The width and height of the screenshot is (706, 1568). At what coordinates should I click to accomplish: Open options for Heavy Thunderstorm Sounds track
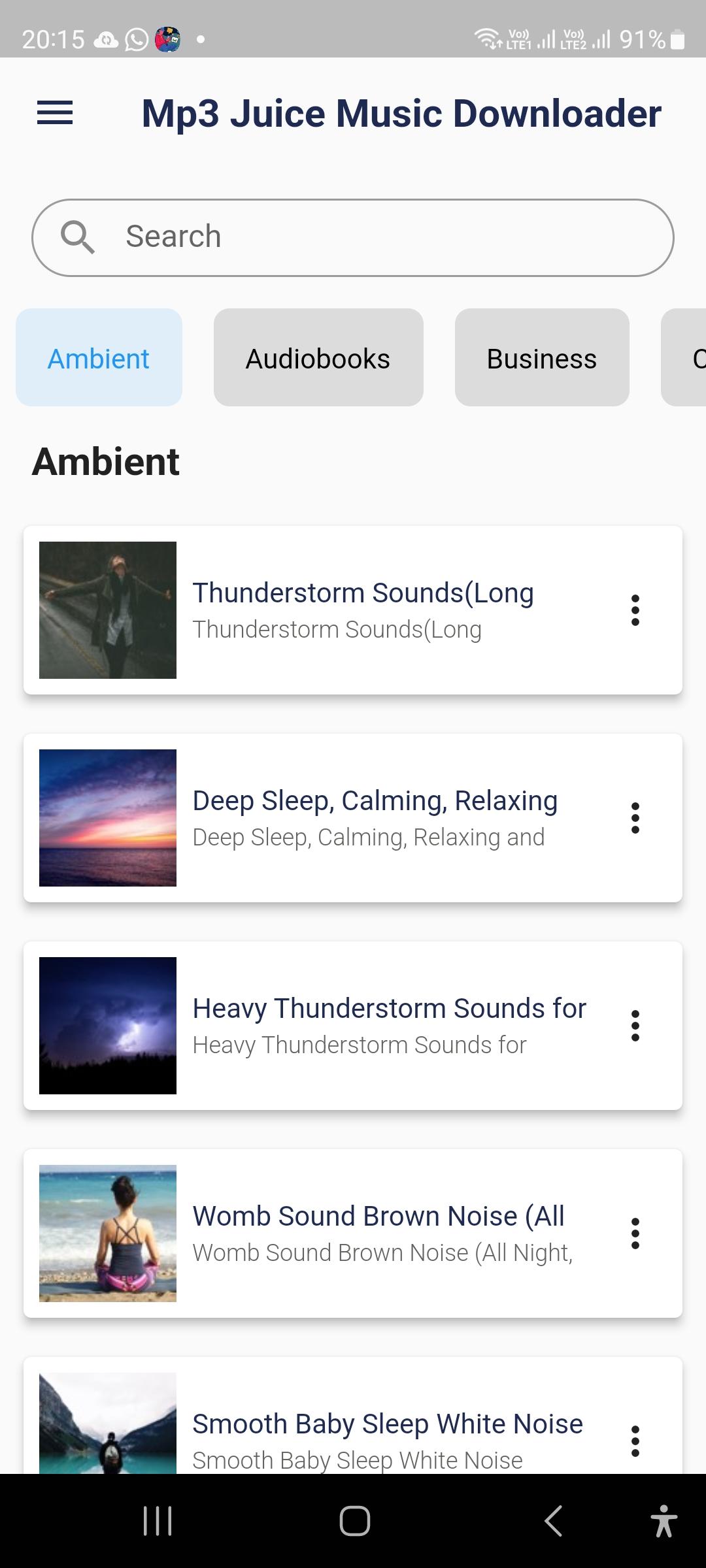coord(635,1026)
